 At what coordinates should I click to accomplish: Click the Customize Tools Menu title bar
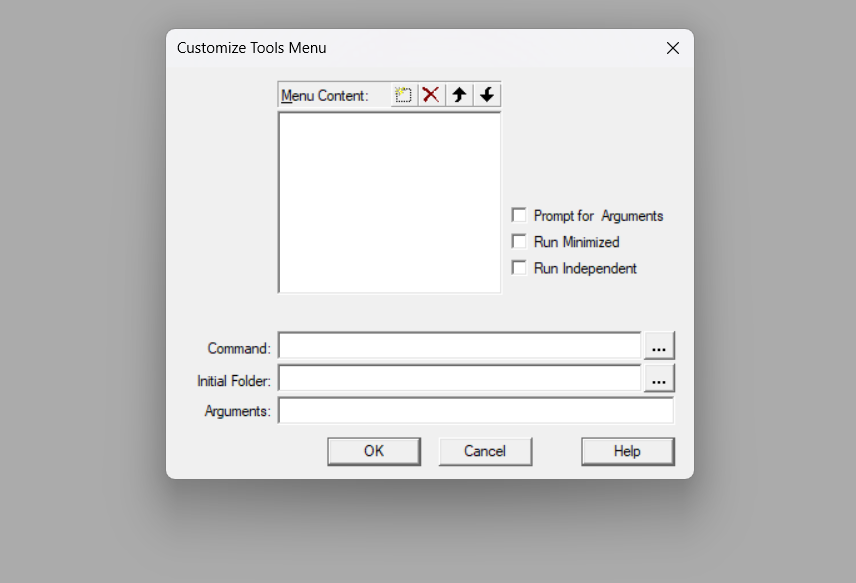pos(400,48)
